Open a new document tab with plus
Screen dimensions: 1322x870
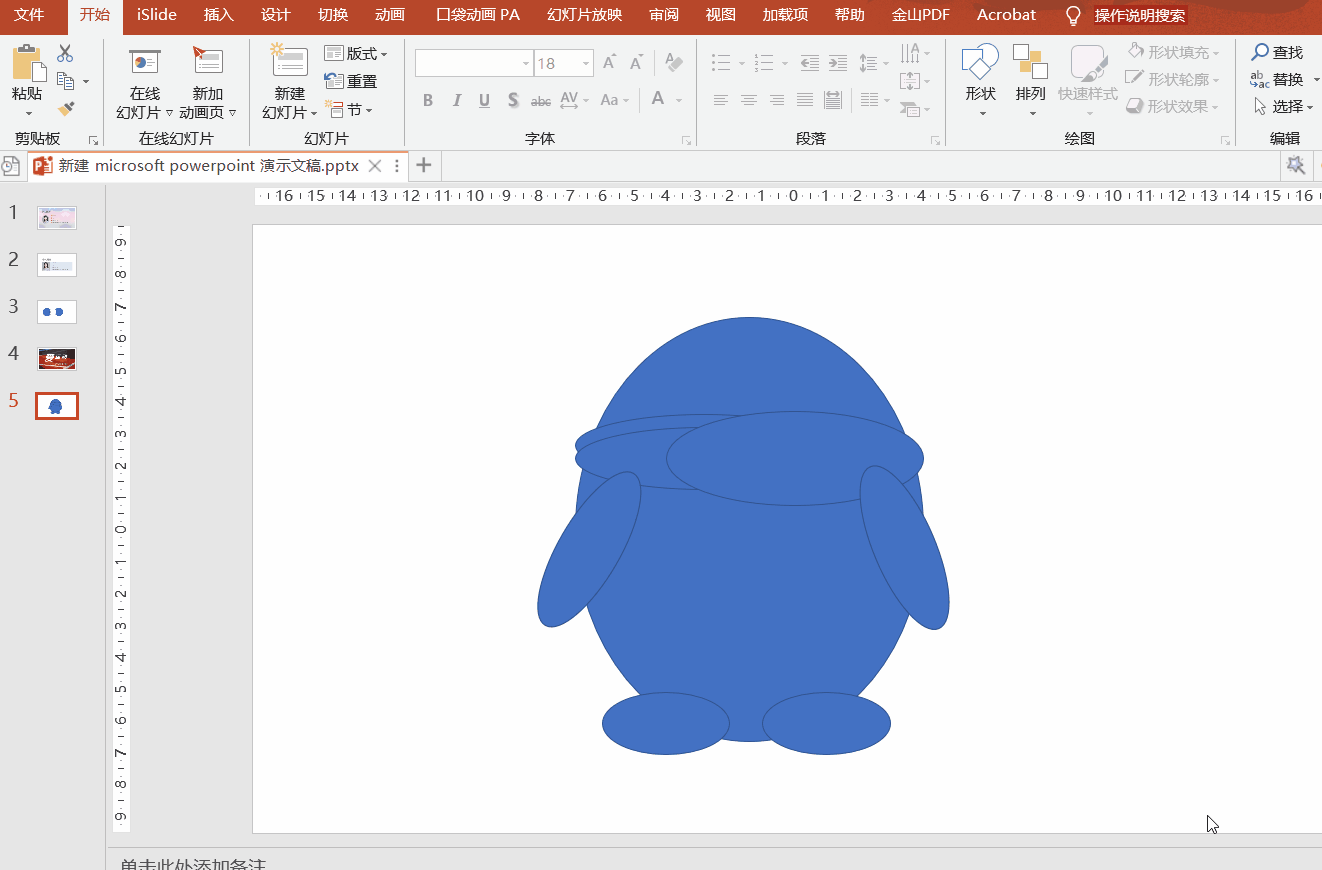[424, 165]
